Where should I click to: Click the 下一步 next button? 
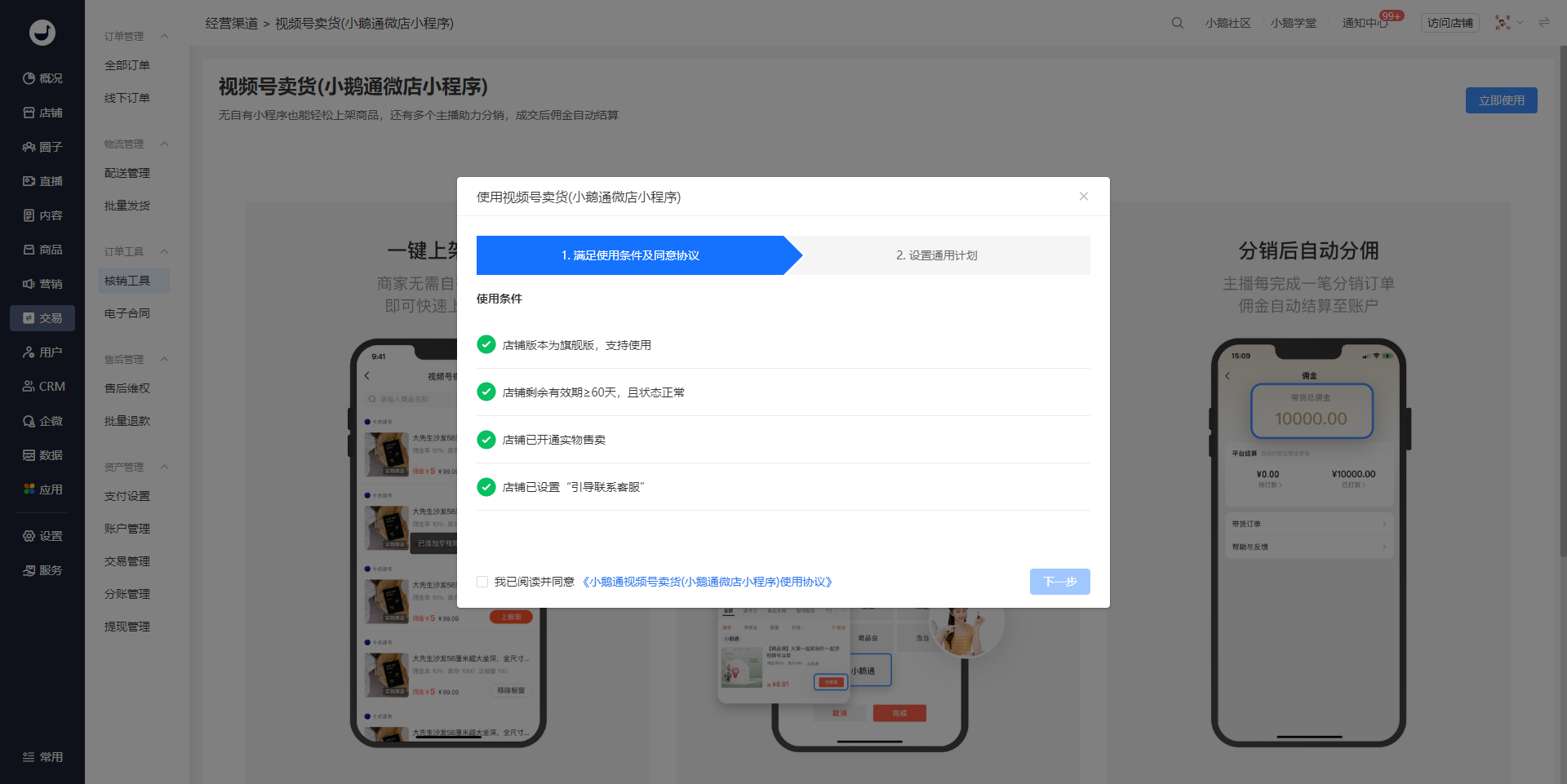[x=1060, y=582]
